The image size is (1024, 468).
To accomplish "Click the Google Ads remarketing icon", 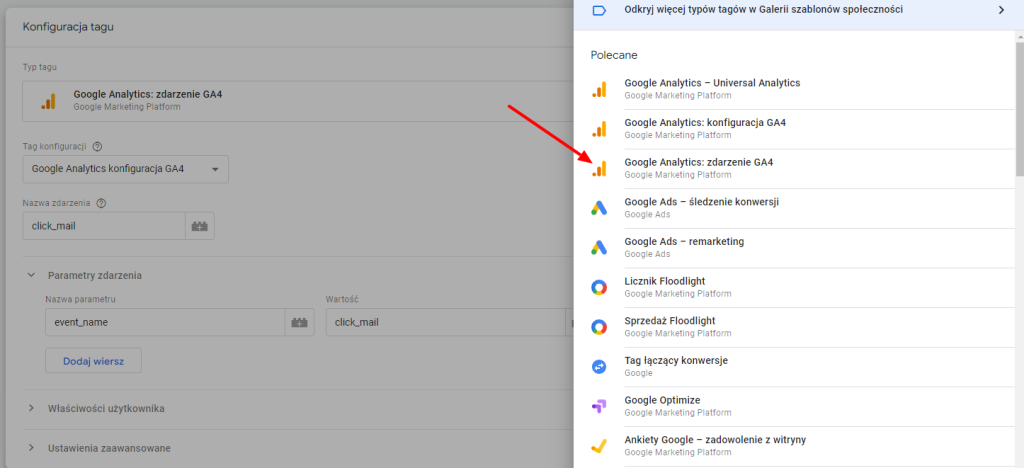I will [600, 247].
